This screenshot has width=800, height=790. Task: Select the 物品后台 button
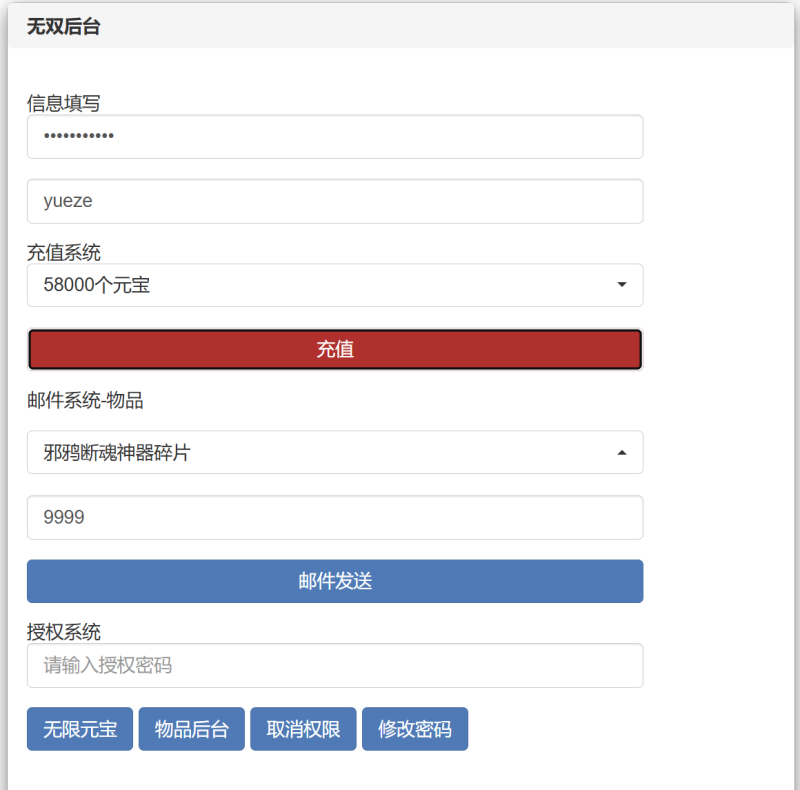(191, 728)
